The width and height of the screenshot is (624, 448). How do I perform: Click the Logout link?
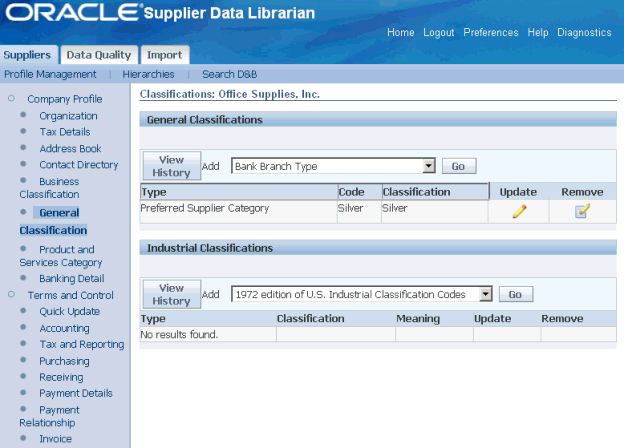pos(439,33)
